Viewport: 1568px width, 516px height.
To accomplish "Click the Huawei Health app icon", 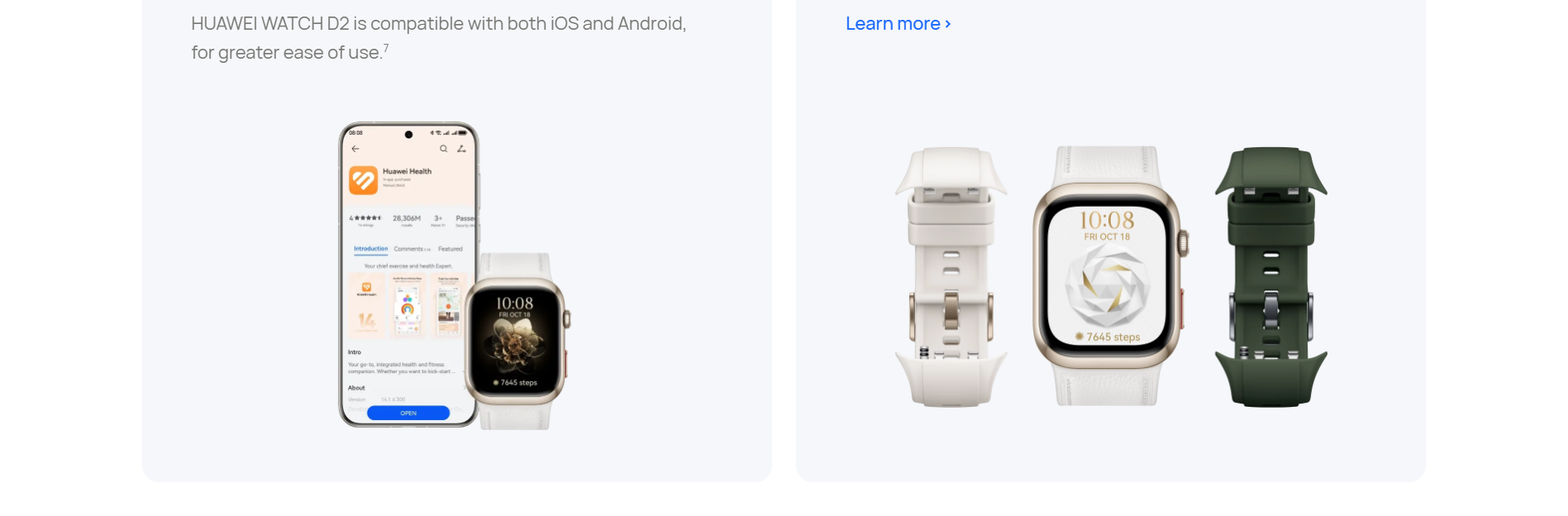I will (x=363, y=180).
